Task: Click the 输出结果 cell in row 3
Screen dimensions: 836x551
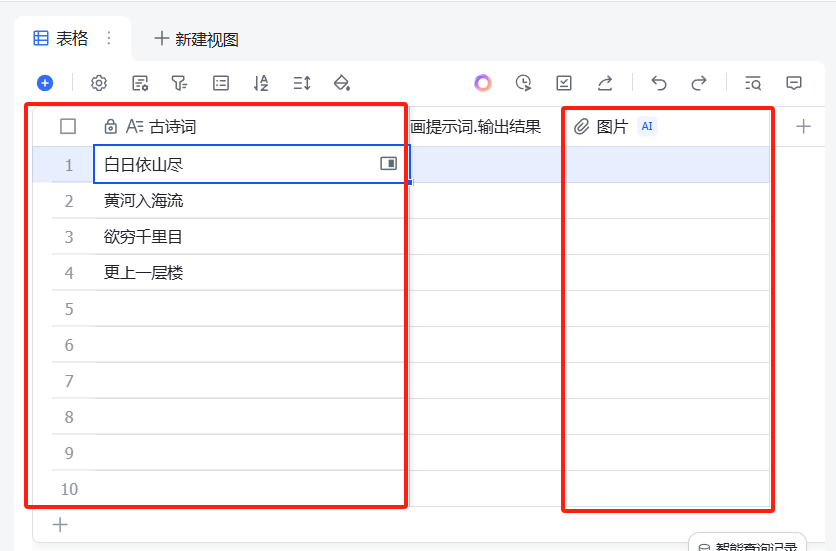Action: coord(485,236)
